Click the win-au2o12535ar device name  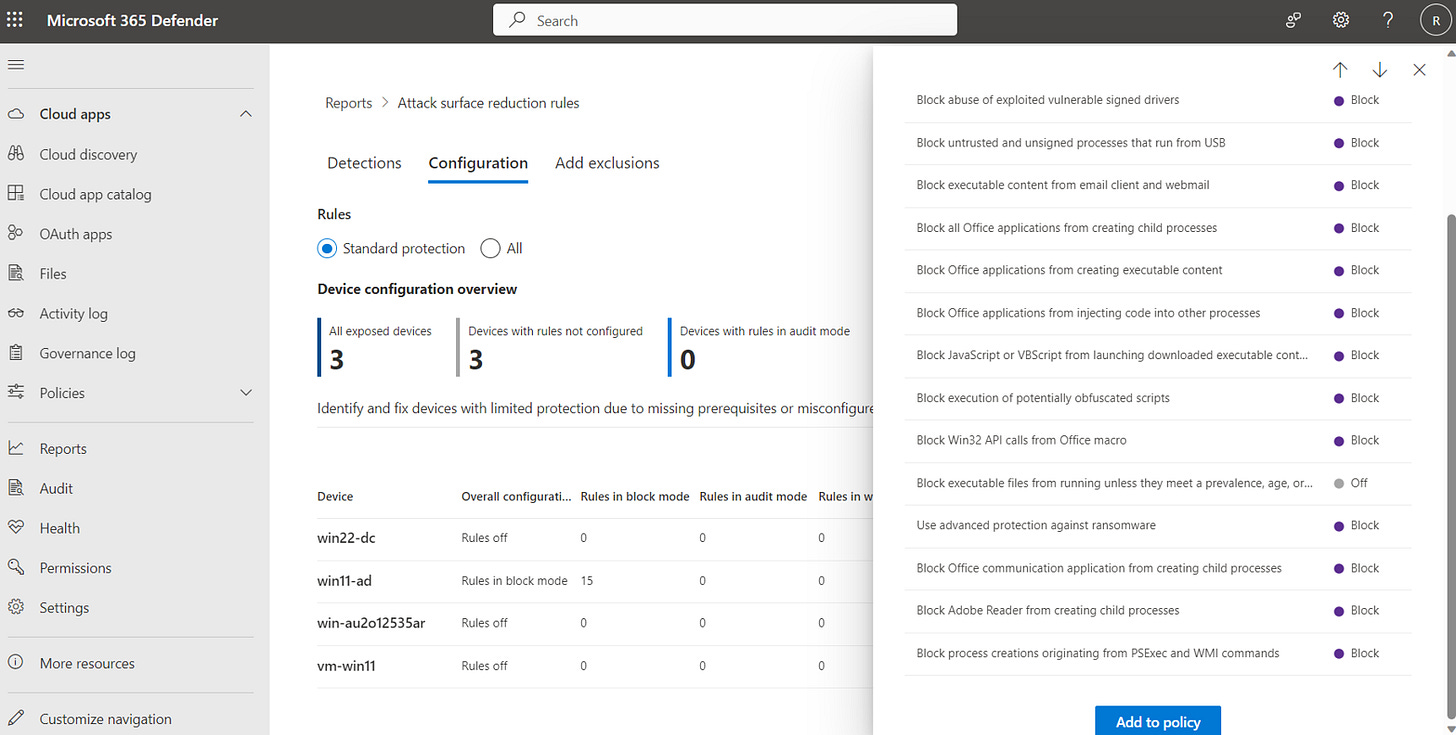371,623
